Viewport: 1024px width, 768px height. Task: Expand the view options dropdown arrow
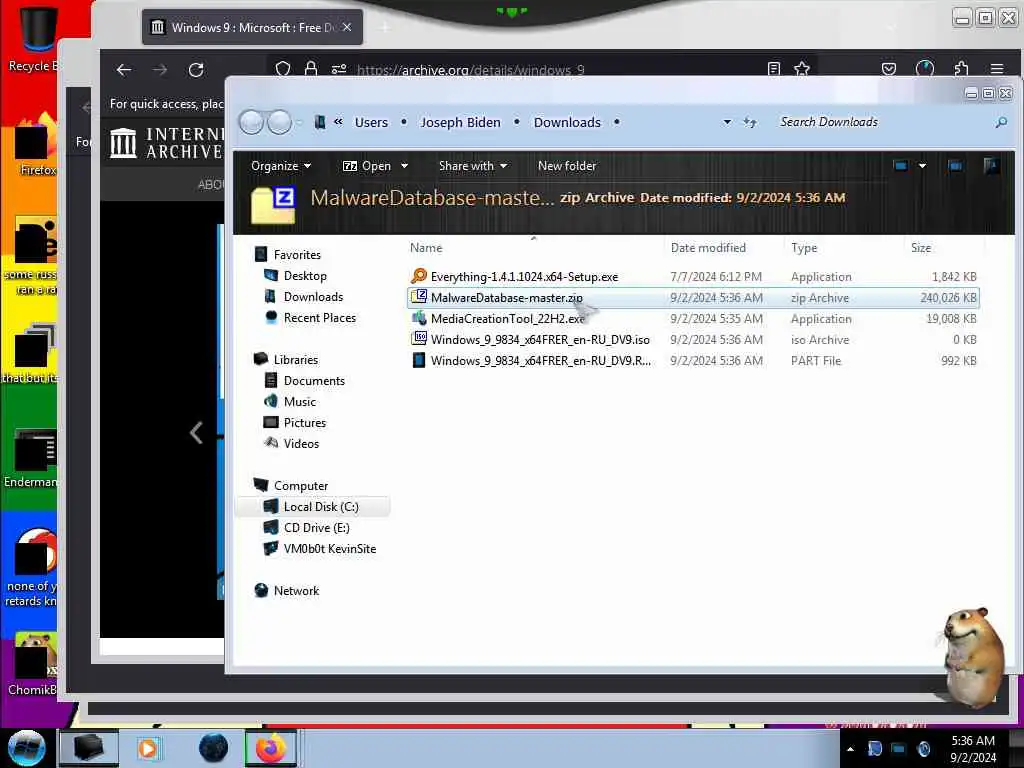(922, 166)
